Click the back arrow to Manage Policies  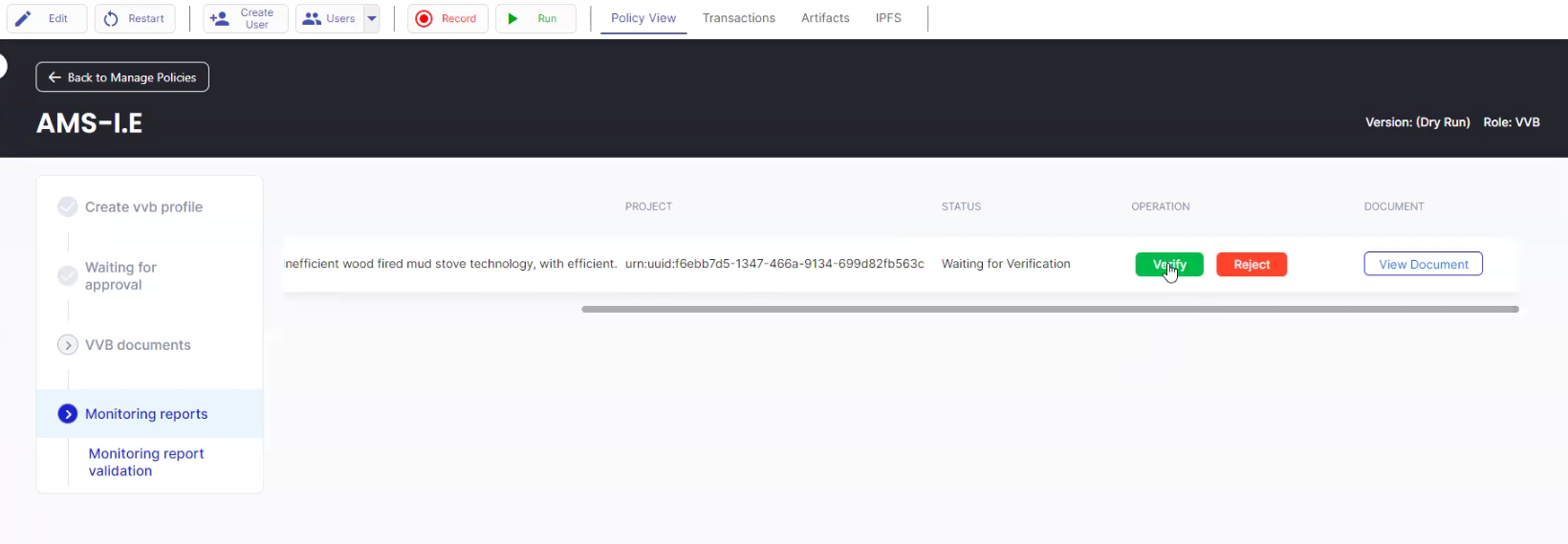(x=54, y=77)
